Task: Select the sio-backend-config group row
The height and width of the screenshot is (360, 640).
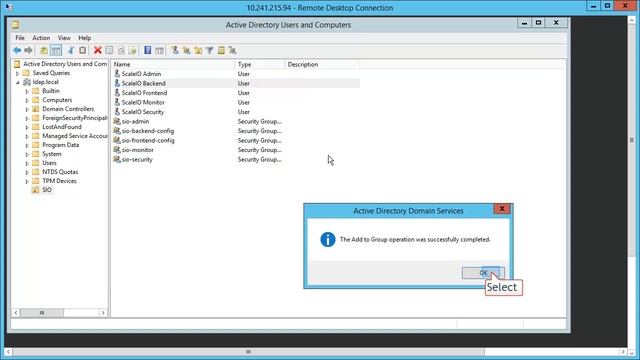Action: click(x=236, y=131)
